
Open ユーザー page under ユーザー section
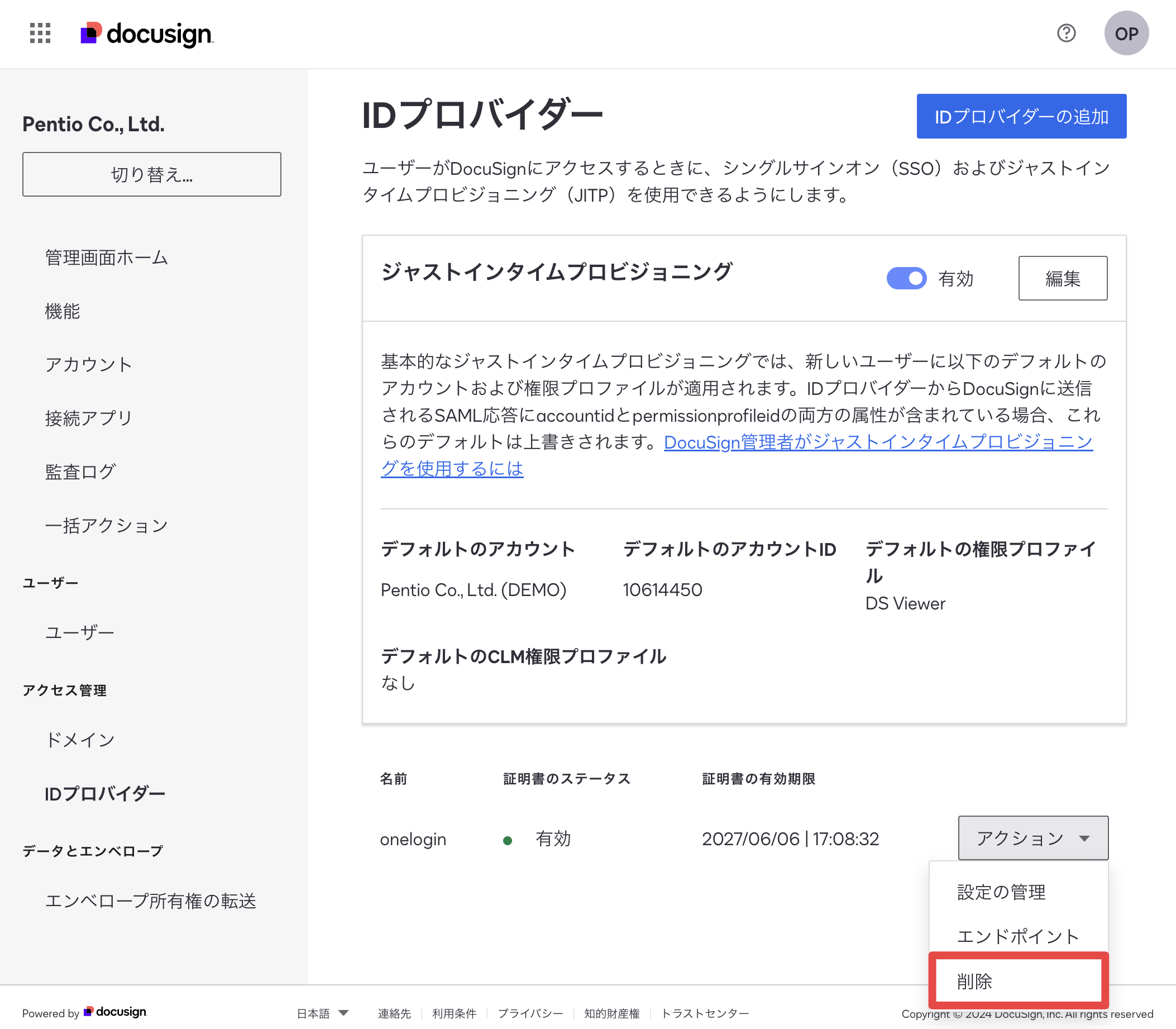pyautogui.click(x=79, y=633)
